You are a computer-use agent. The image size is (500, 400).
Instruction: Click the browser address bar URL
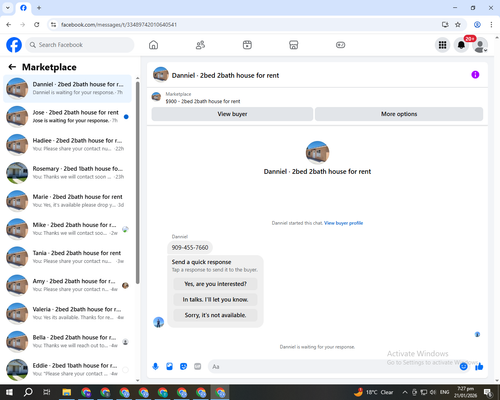click(119, 25)
